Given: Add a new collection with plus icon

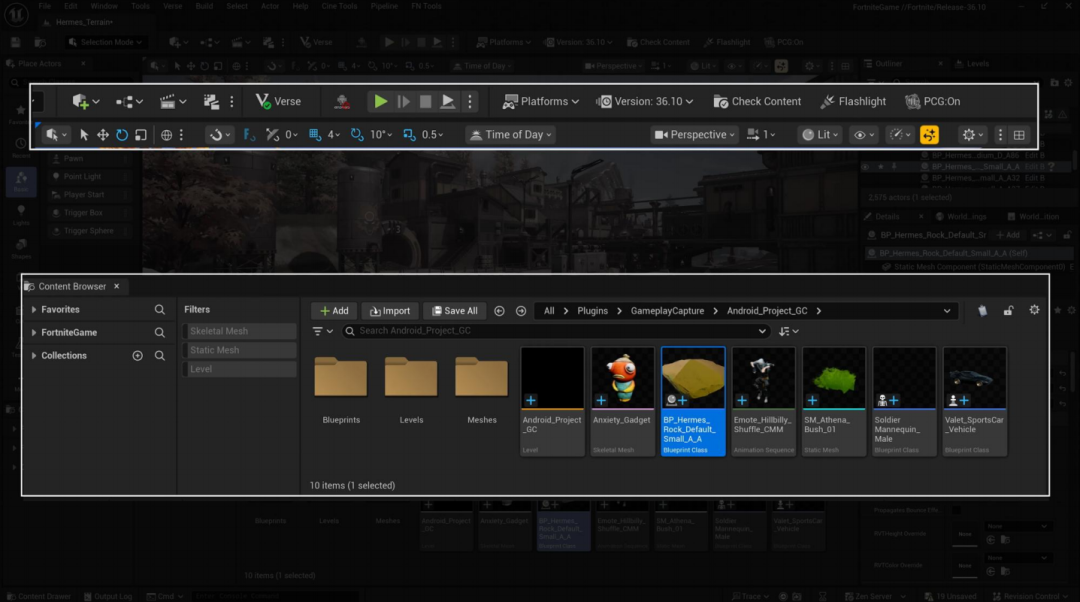Looking at the screenshot, I should click(138, 356).
